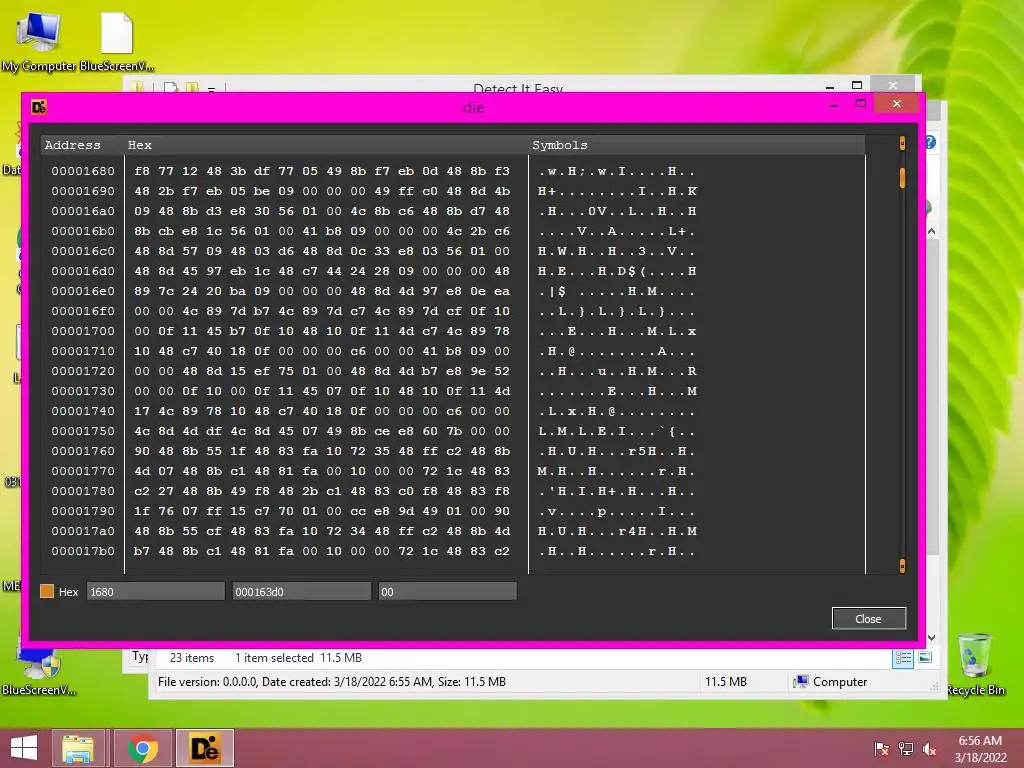Image resolution: width=1024 pixels, height=768 pixels.
Task: Select address row 00001730
Action: click(x=83, y=391)
